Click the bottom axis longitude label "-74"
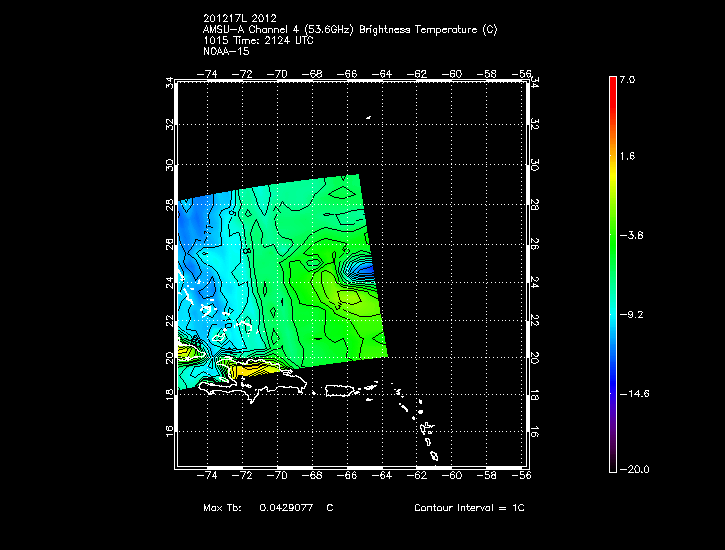 point(207,475)
